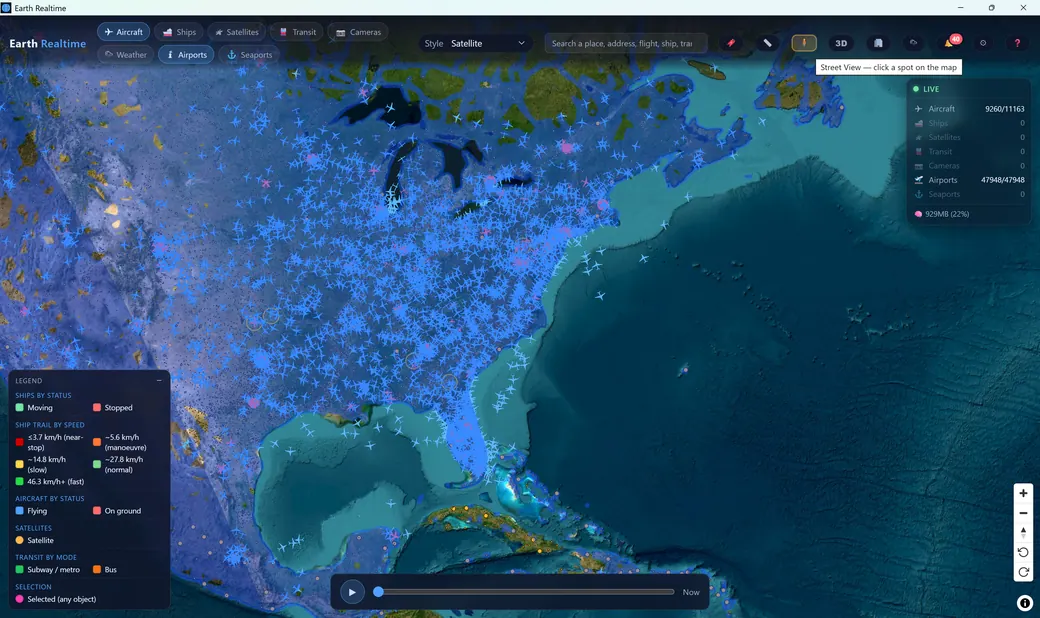Jump timeline to Now
Screen dimensions: 1040x618
(x=691, y=592)
